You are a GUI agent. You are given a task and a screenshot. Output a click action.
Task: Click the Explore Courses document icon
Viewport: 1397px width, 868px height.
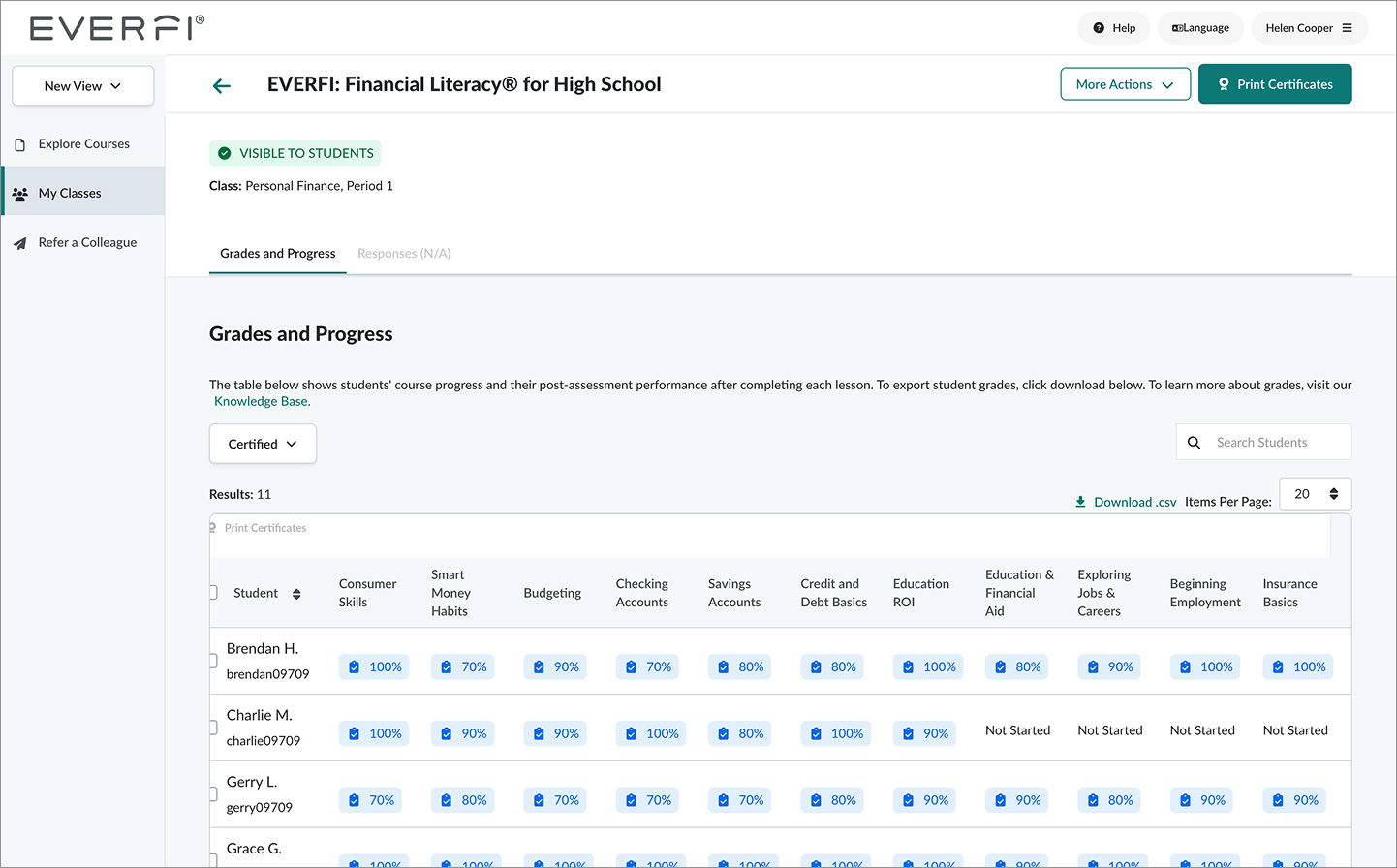tap(20, 144)
